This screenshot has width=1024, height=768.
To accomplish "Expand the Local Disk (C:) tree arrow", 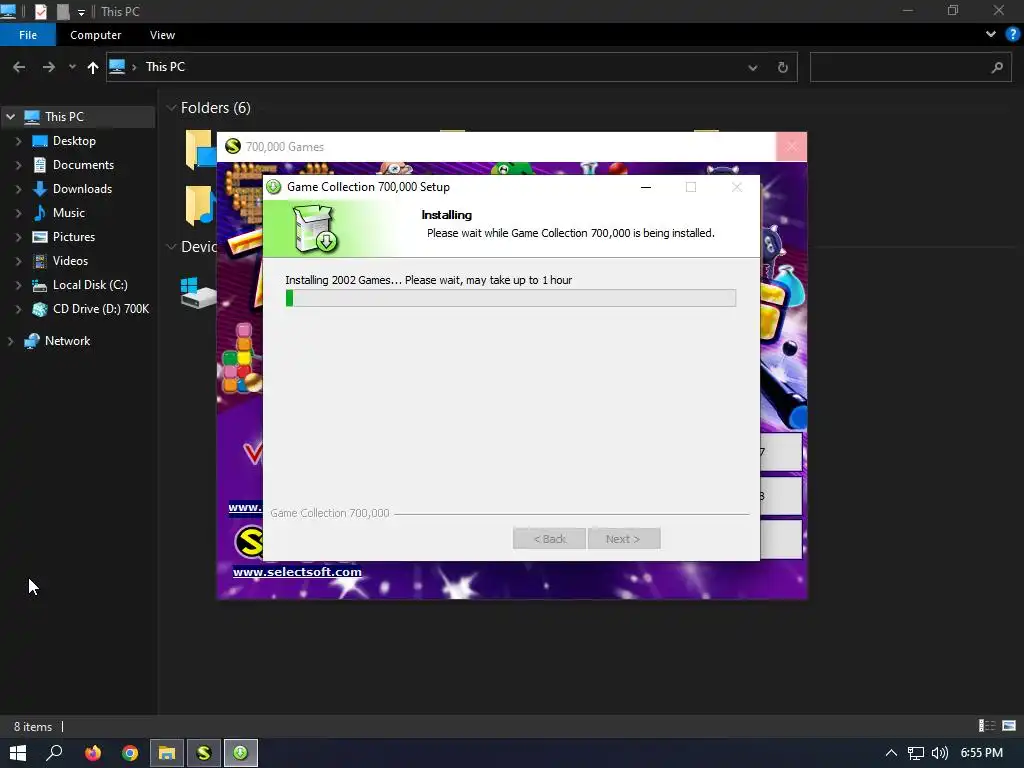I will 18,285.
